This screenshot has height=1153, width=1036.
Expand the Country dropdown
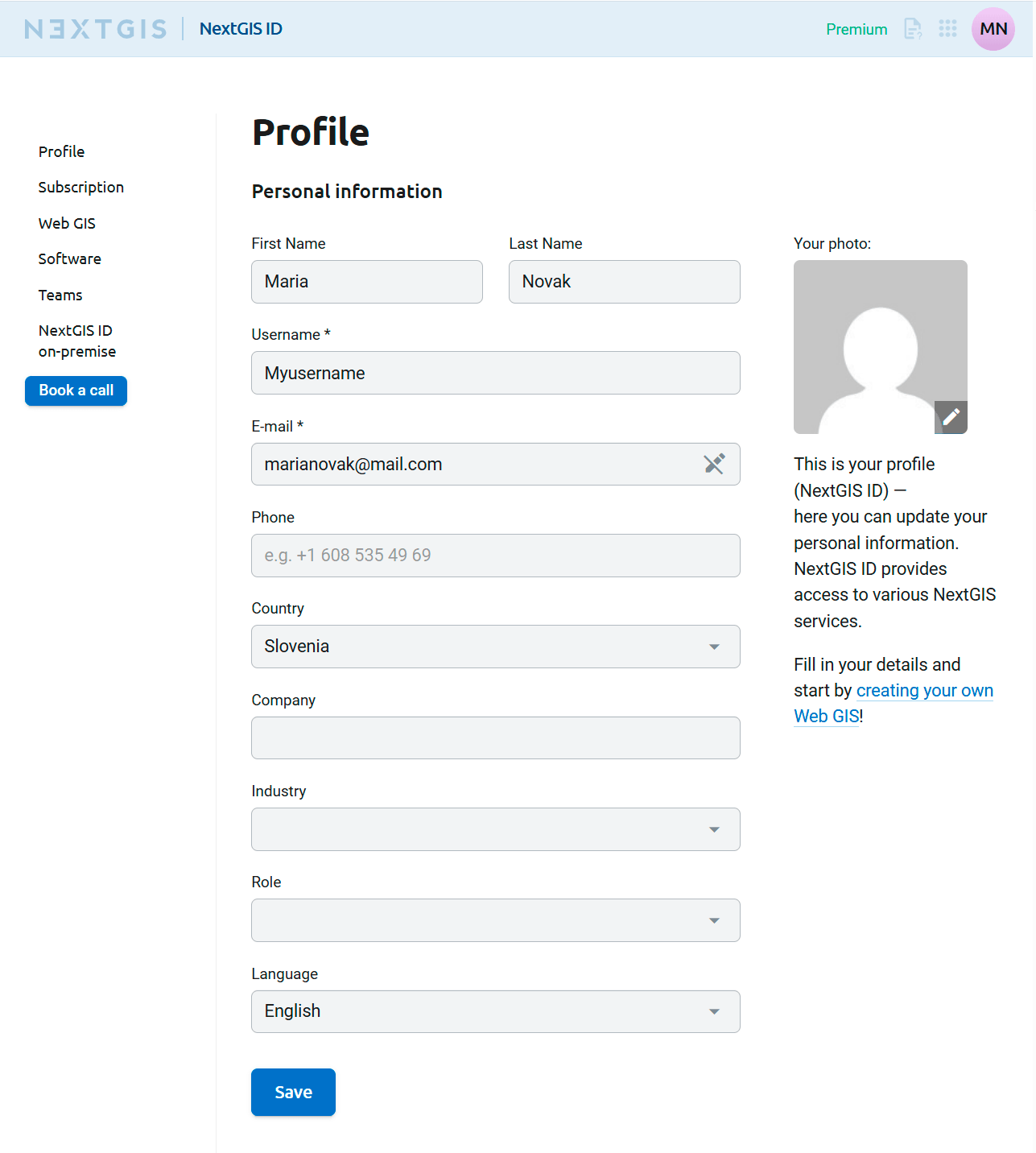(x=495, y=647)
